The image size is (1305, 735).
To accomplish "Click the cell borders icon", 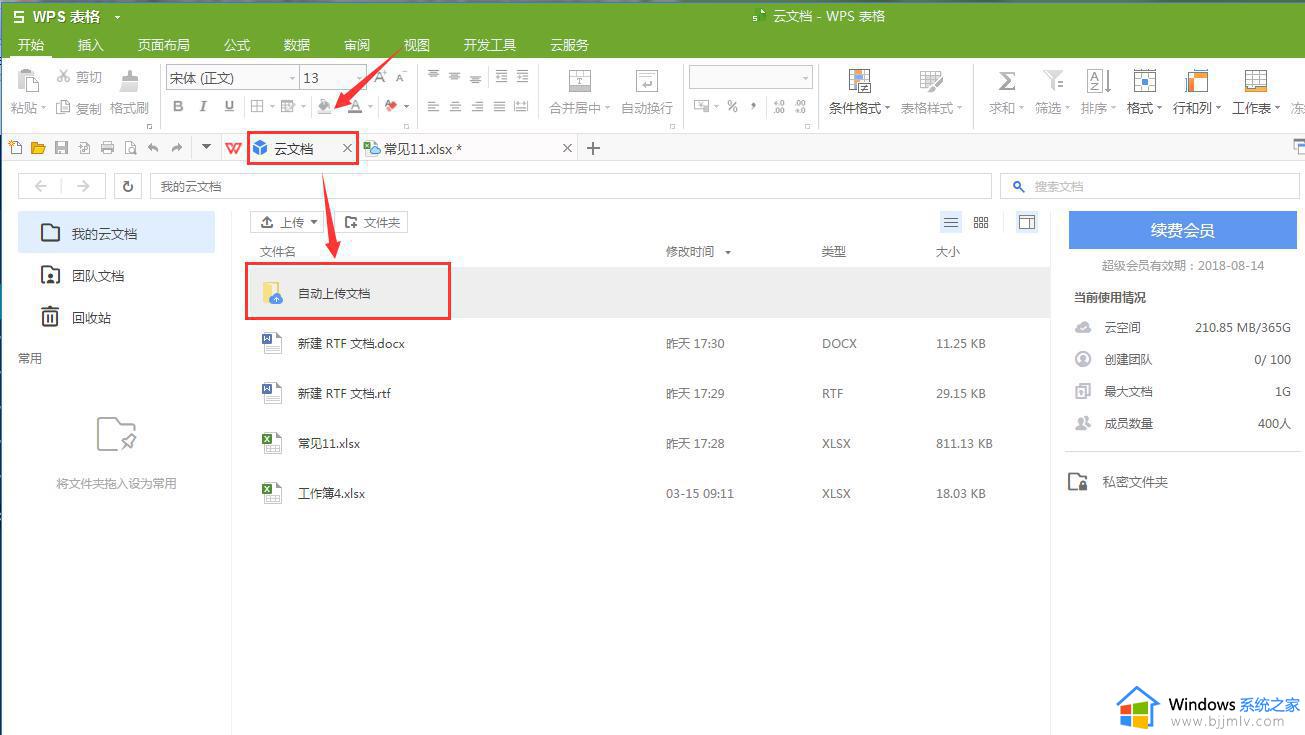I will [257, 106].
